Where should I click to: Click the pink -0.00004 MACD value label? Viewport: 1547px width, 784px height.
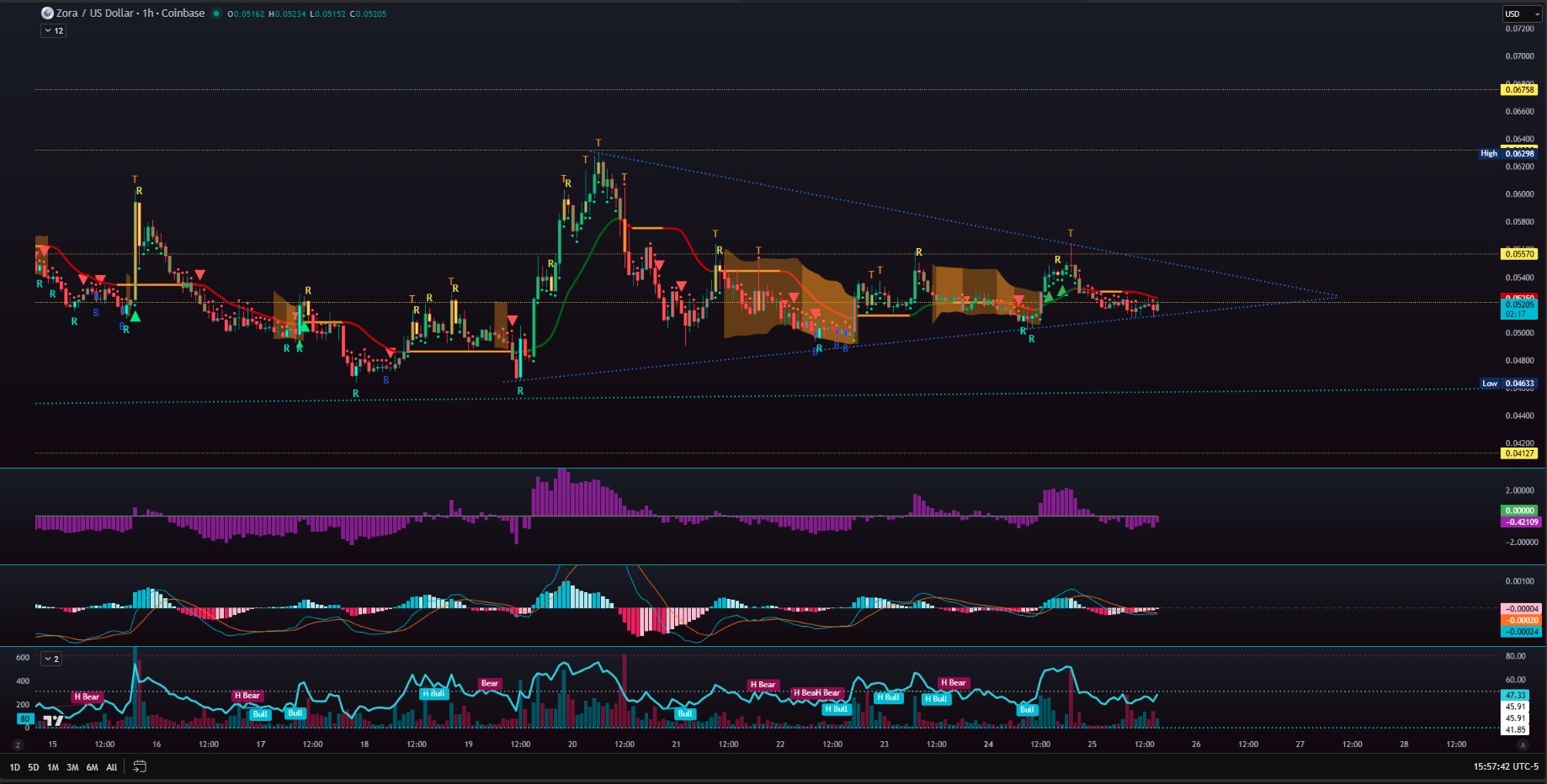(x=1521, y=608)
